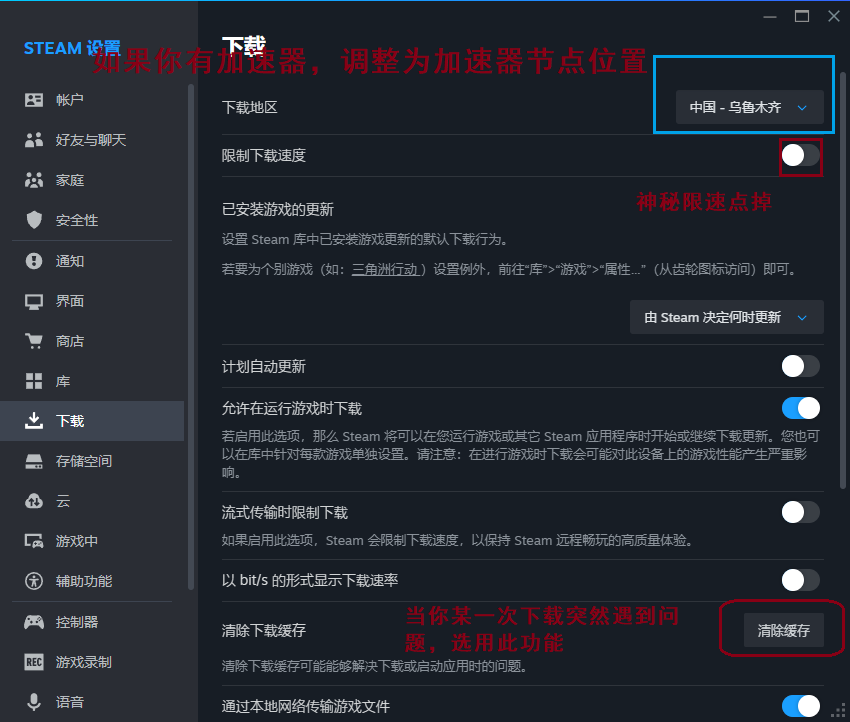Click the 清除缓存 button
Screen dimensions: 850x722
tap(783, 630)
